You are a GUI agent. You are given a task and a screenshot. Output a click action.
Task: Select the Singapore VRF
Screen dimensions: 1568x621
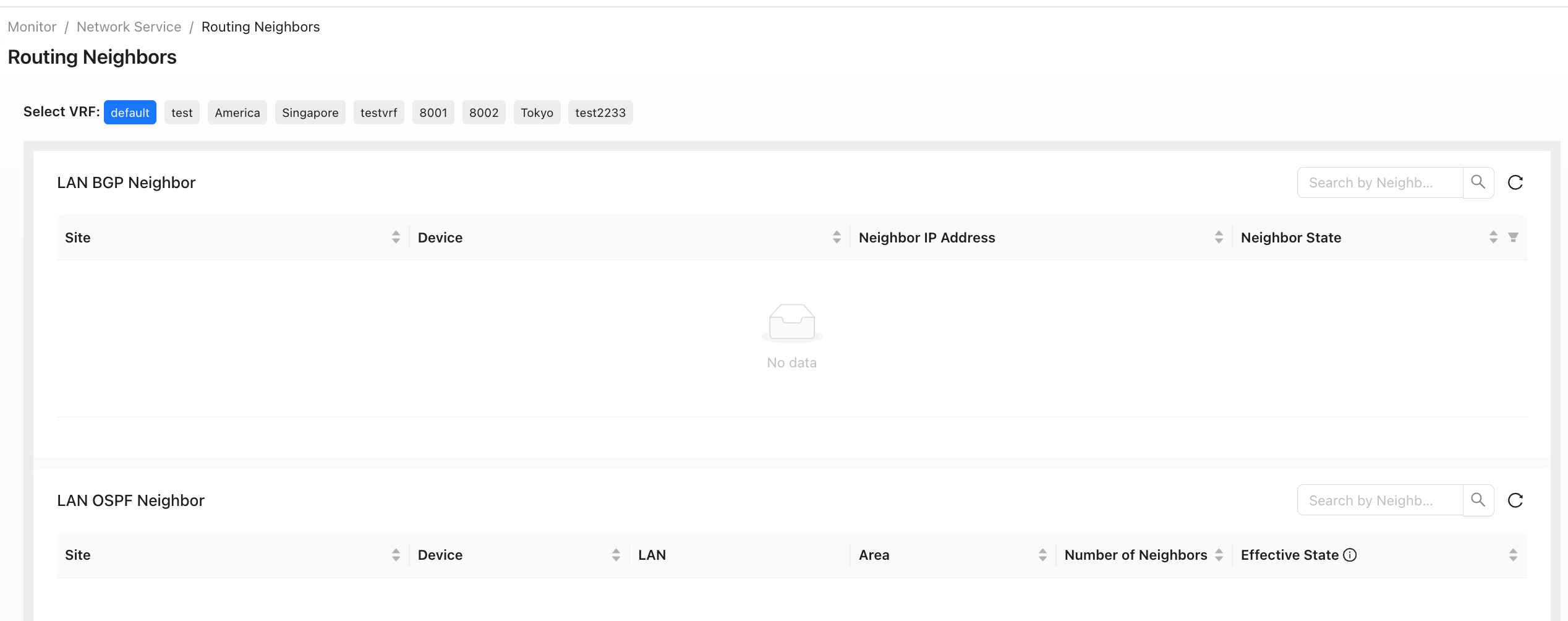click(310, 113)
